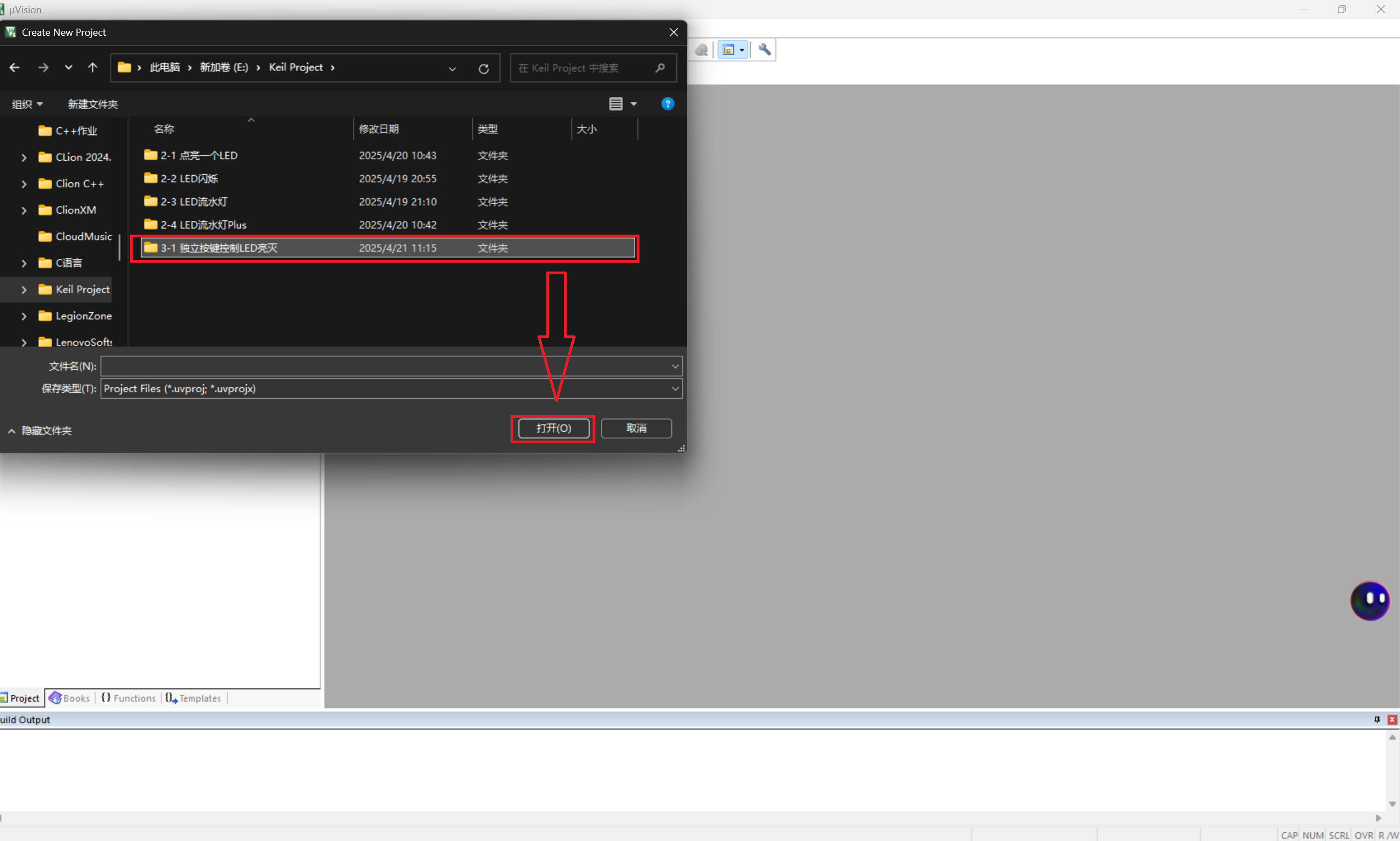Open the view mode options dropdown
Viewport: 1400px width, 841px height.
(x=633, y=104)
